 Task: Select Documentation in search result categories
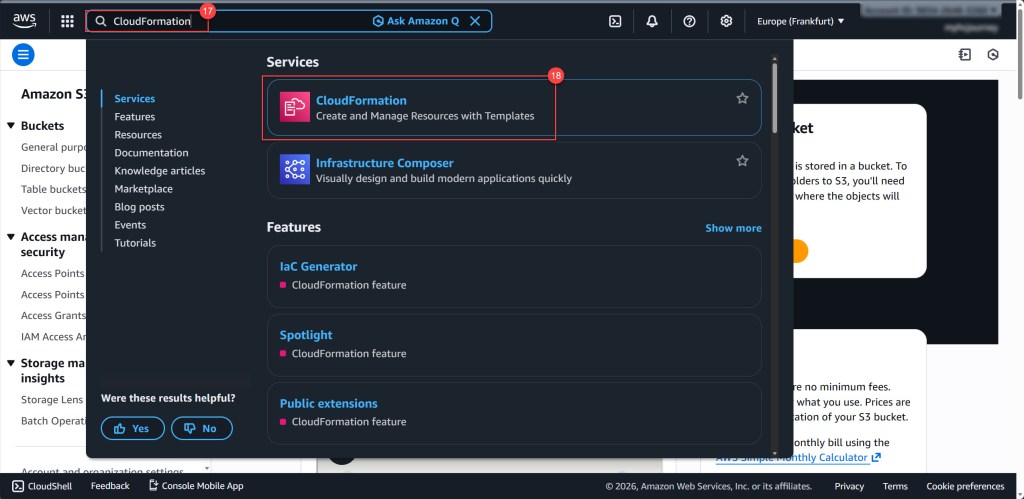click(151, 153)
